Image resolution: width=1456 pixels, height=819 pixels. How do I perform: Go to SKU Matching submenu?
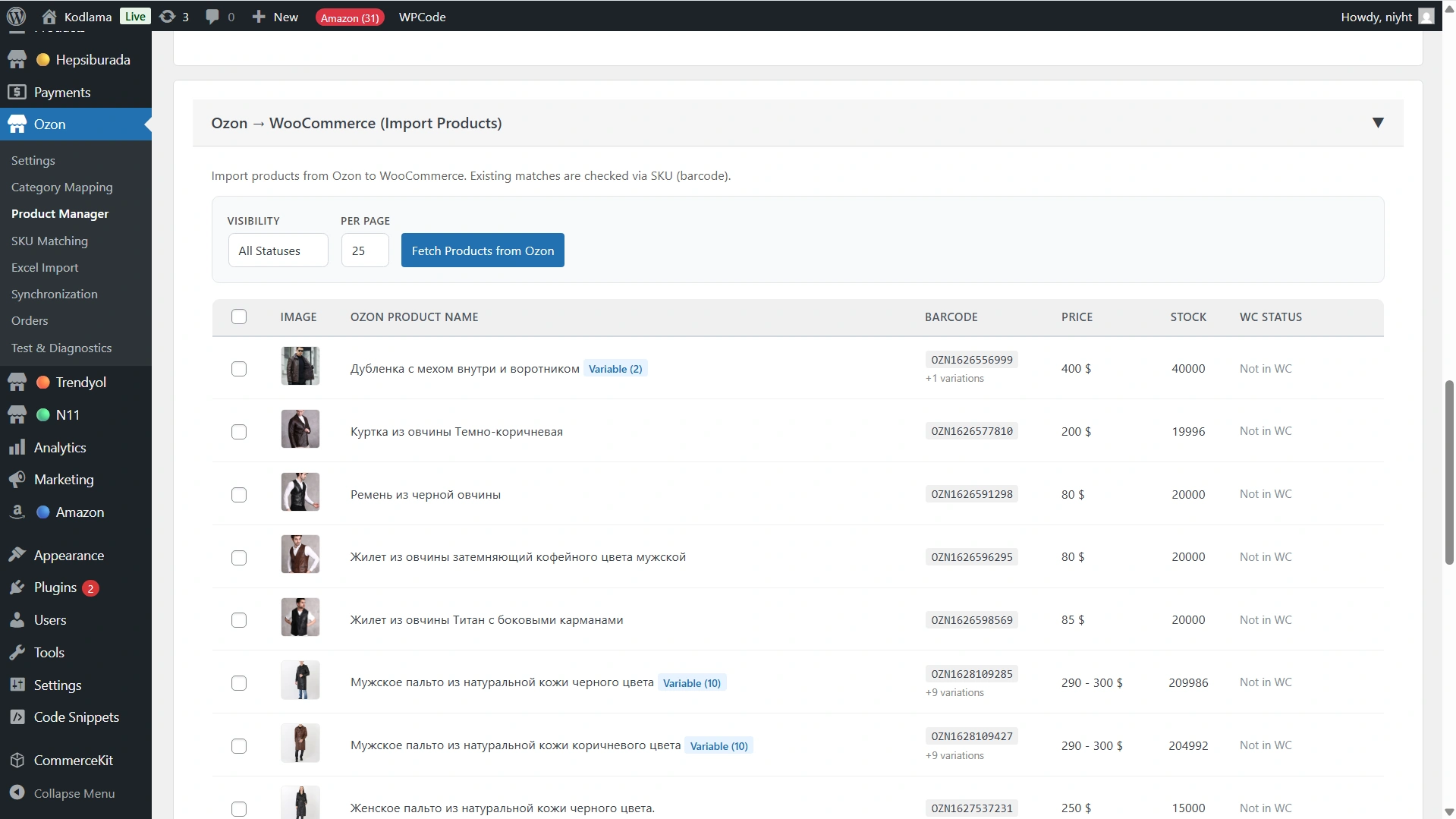point(49,241)
